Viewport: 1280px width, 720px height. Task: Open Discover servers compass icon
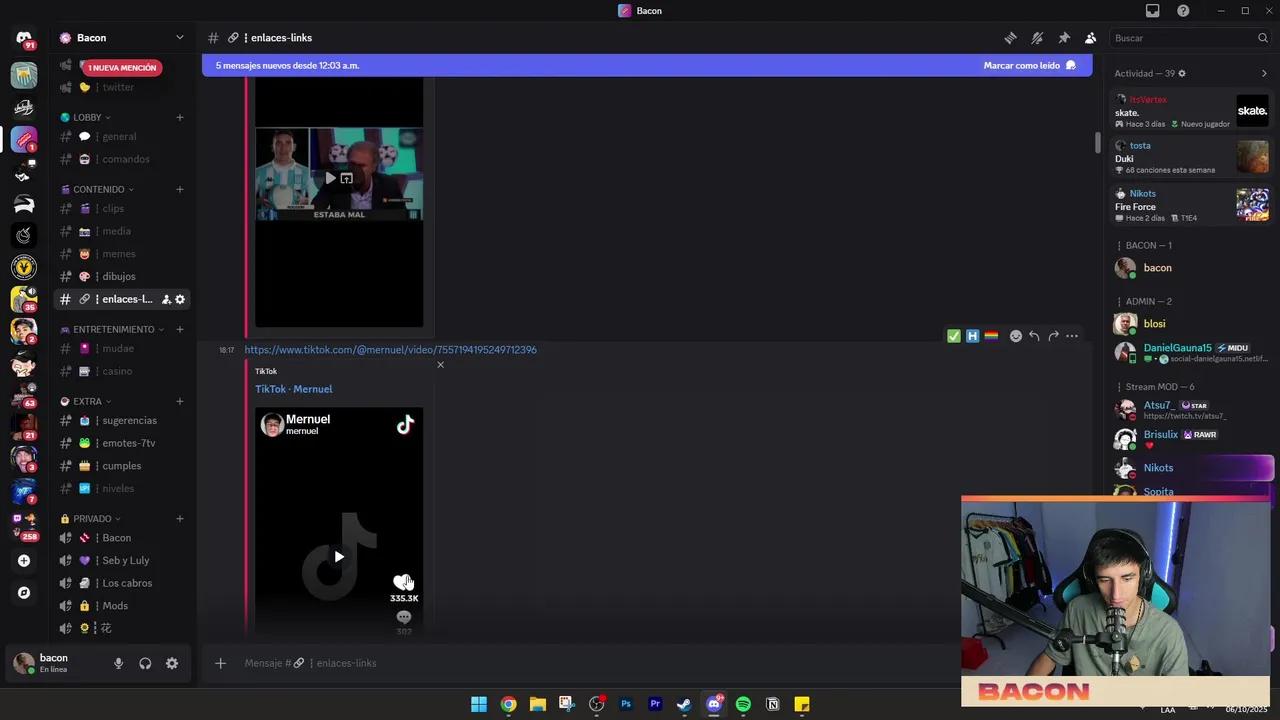[24, 593]
